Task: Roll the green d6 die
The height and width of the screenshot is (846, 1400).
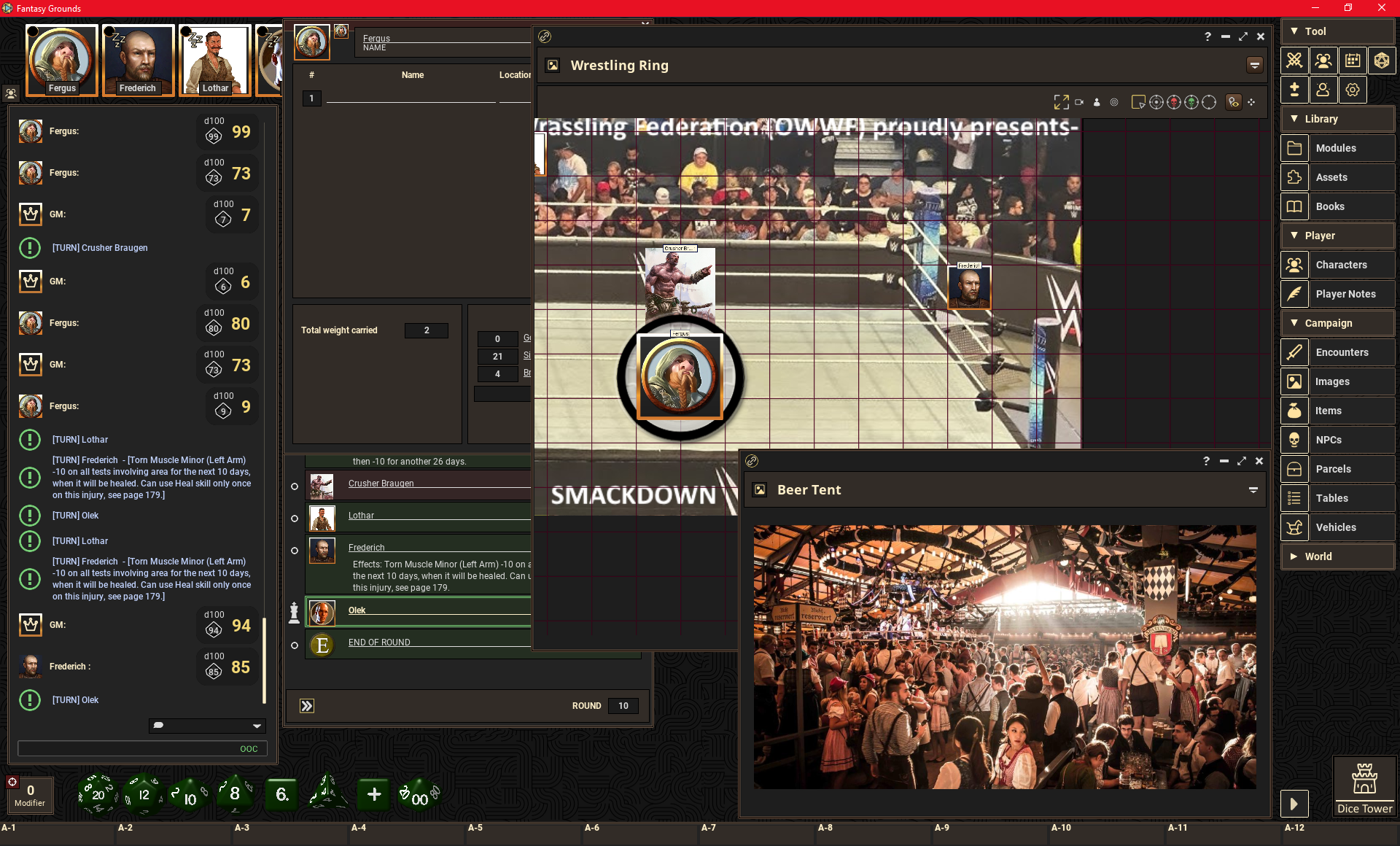Action: (281, 794)
